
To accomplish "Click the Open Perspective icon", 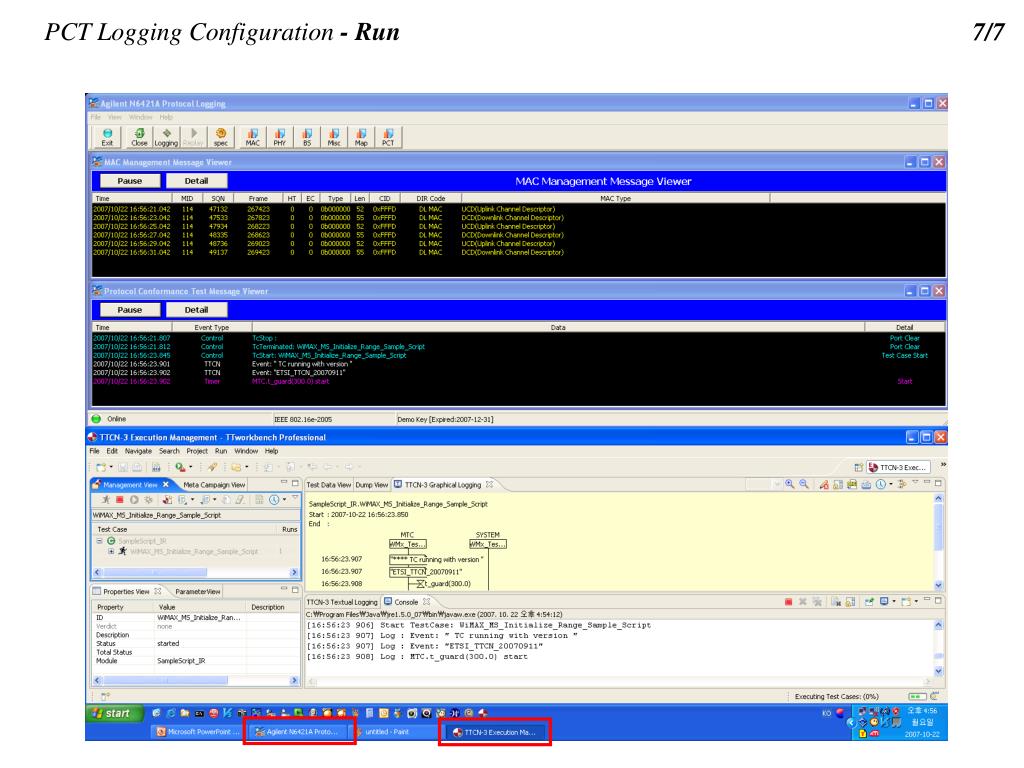I will 858,467.
